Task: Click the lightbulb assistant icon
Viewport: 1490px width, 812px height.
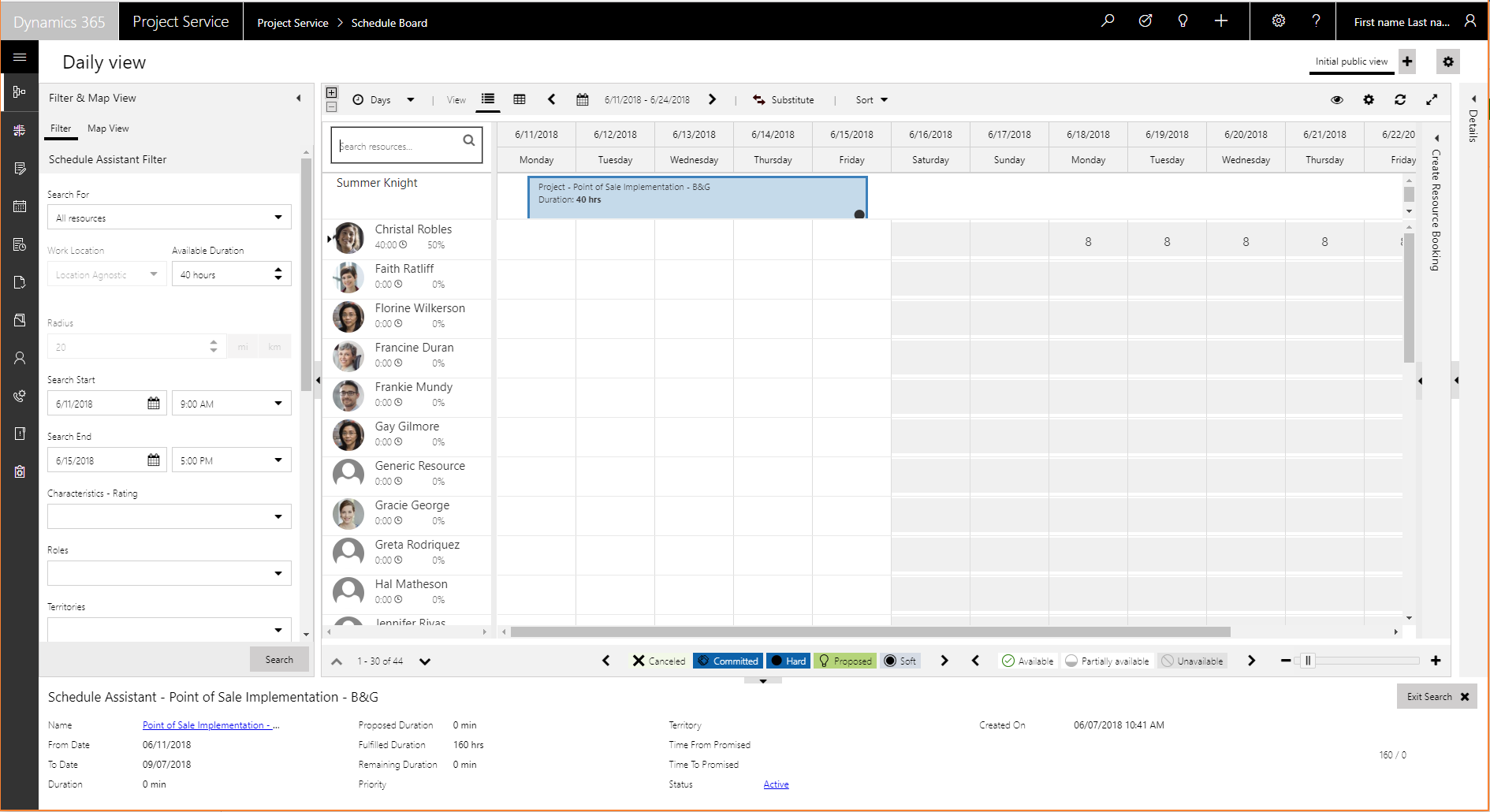Action: (1183, 21)
